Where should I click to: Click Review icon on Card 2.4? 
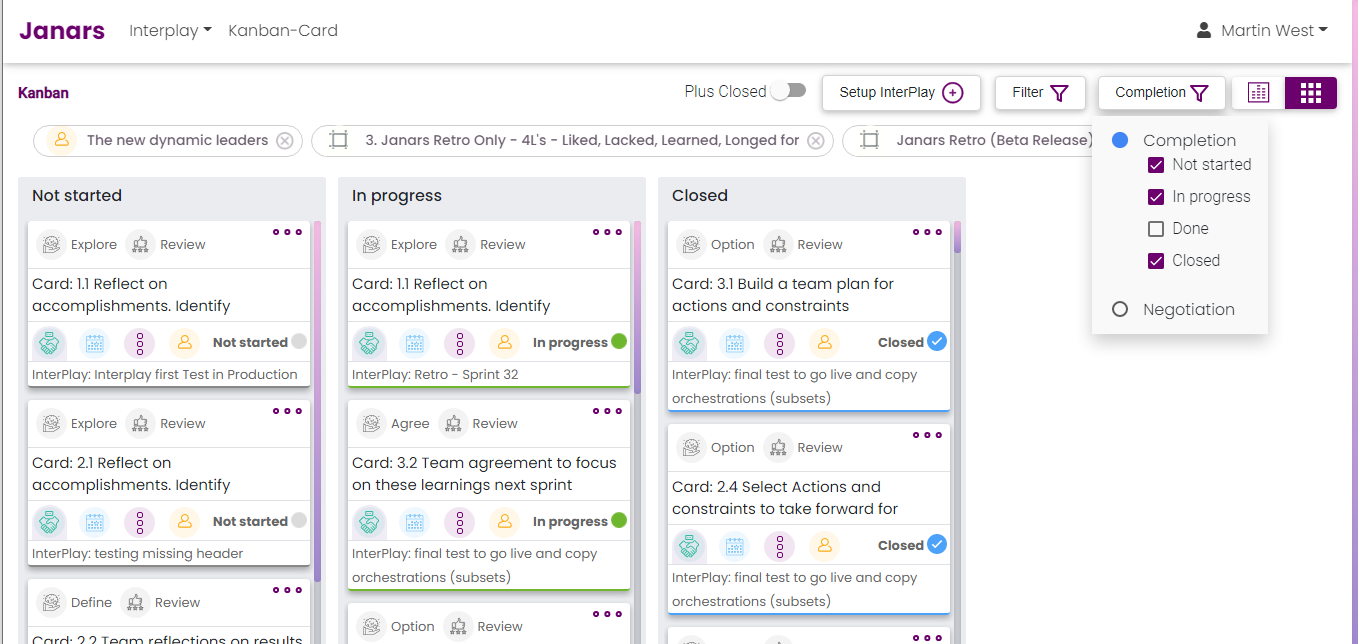[x=778, y=448]
